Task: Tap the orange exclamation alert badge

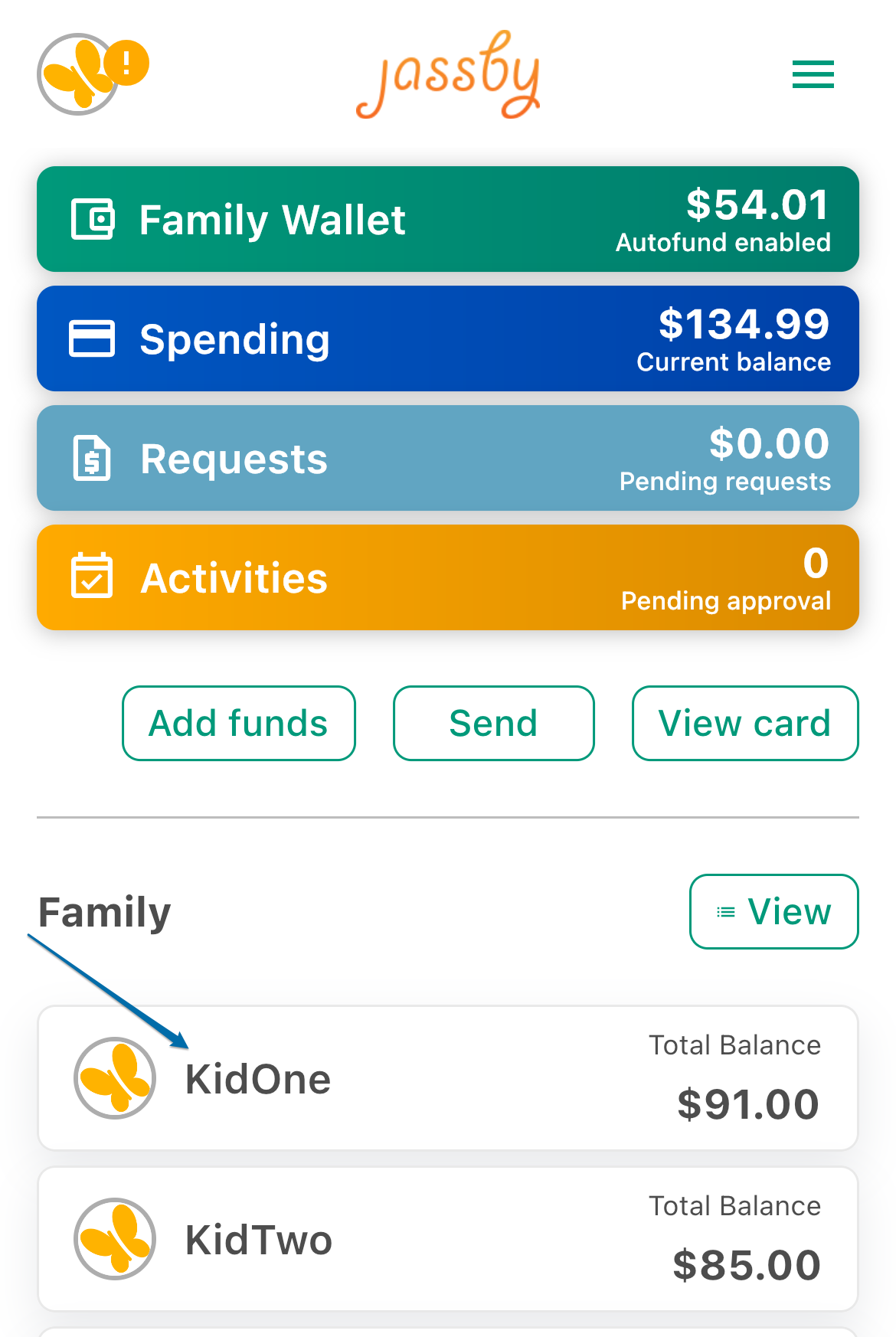Action: click(126, 63)
